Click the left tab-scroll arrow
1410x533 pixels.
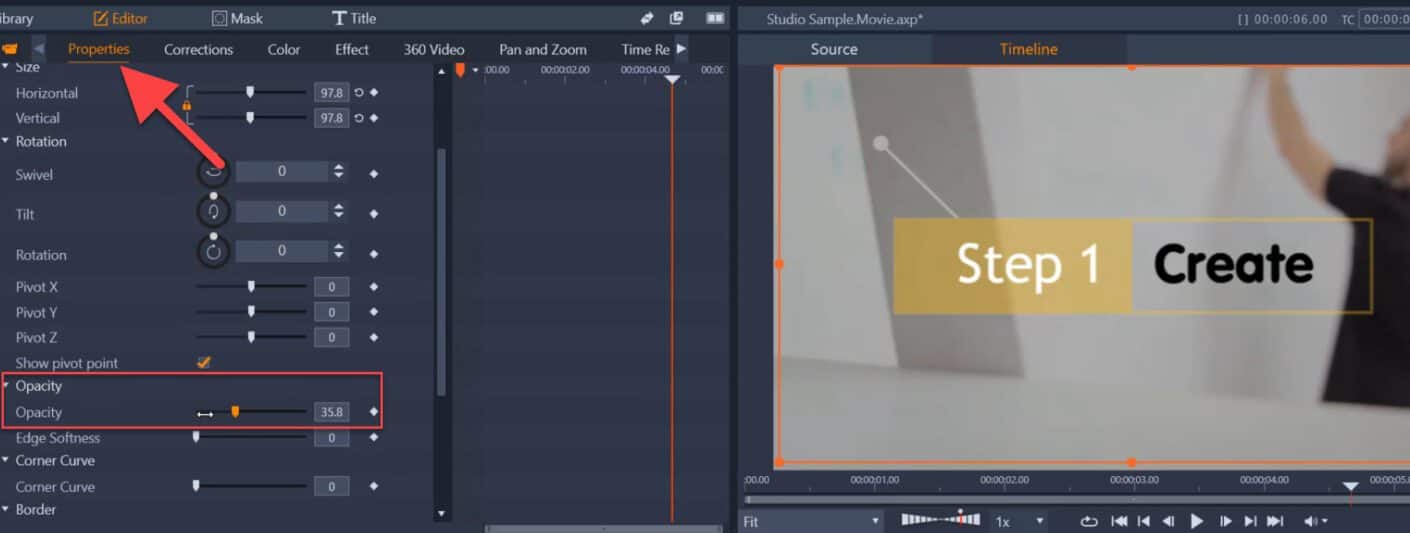point(38,49)
